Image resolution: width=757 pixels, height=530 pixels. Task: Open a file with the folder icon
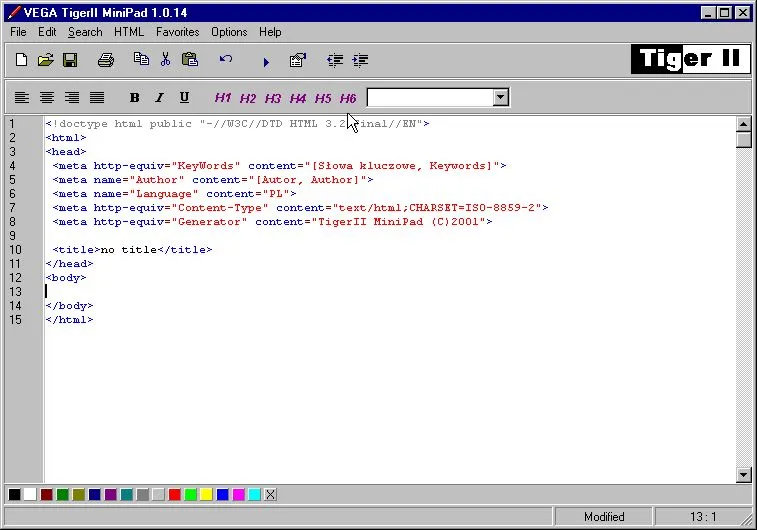coord(45,60)
